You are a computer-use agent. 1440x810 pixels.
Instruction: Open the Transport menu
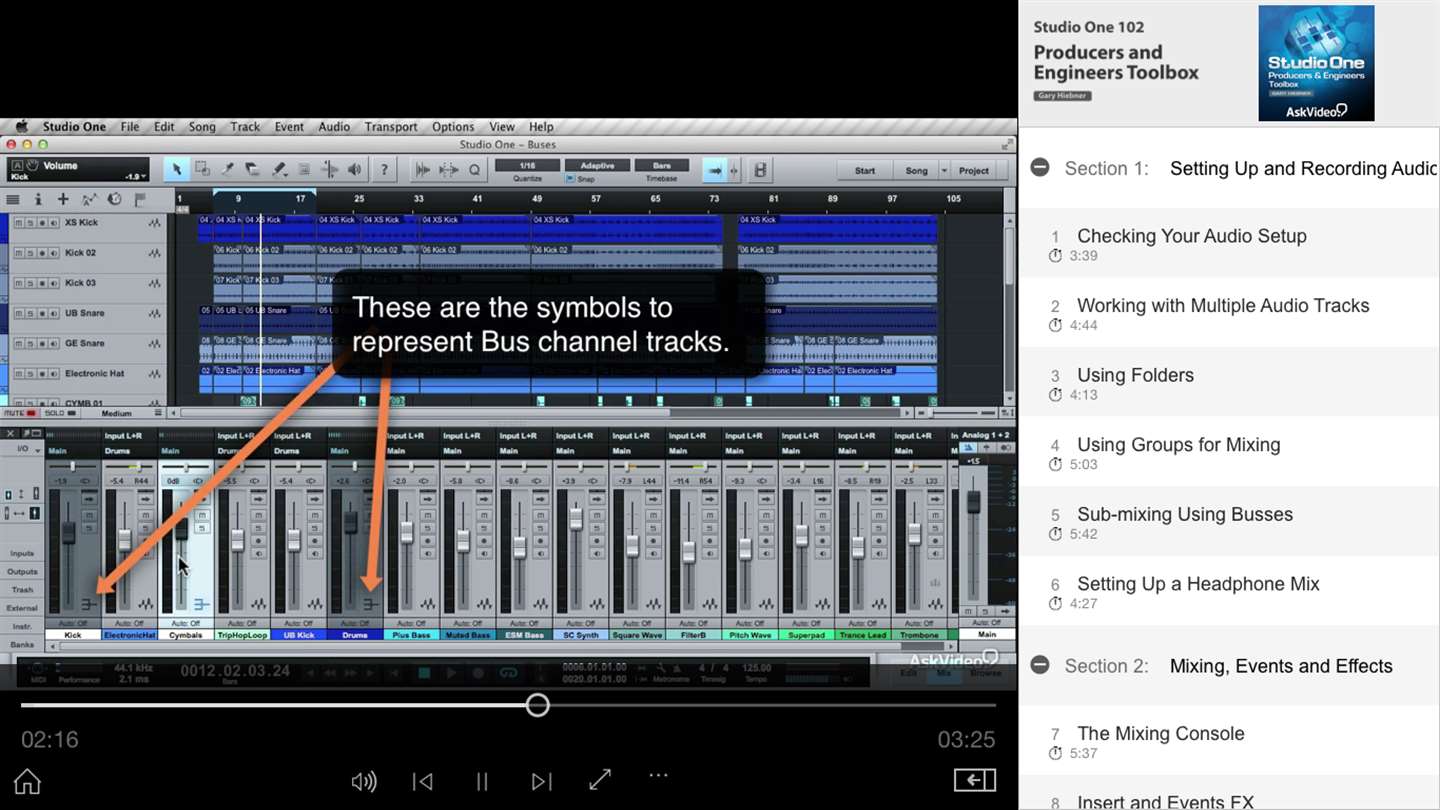391,127
